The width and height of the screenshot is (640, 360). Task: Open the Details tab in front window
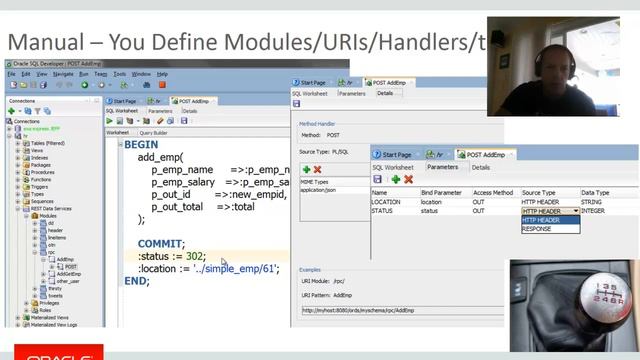tap(480, 167)
